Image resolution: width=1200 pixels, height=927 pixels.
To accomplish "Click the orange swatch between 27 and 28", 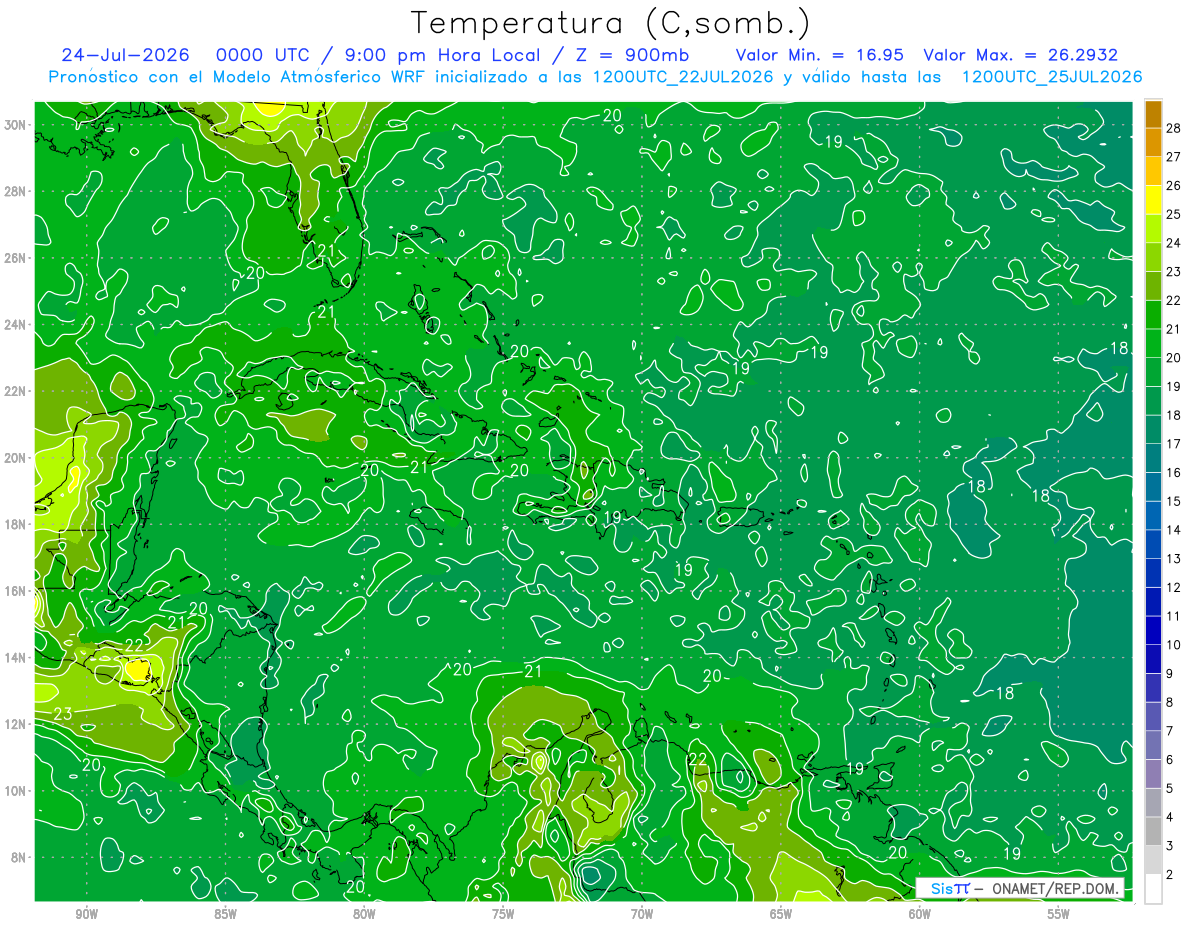I will coord(1153,142).
